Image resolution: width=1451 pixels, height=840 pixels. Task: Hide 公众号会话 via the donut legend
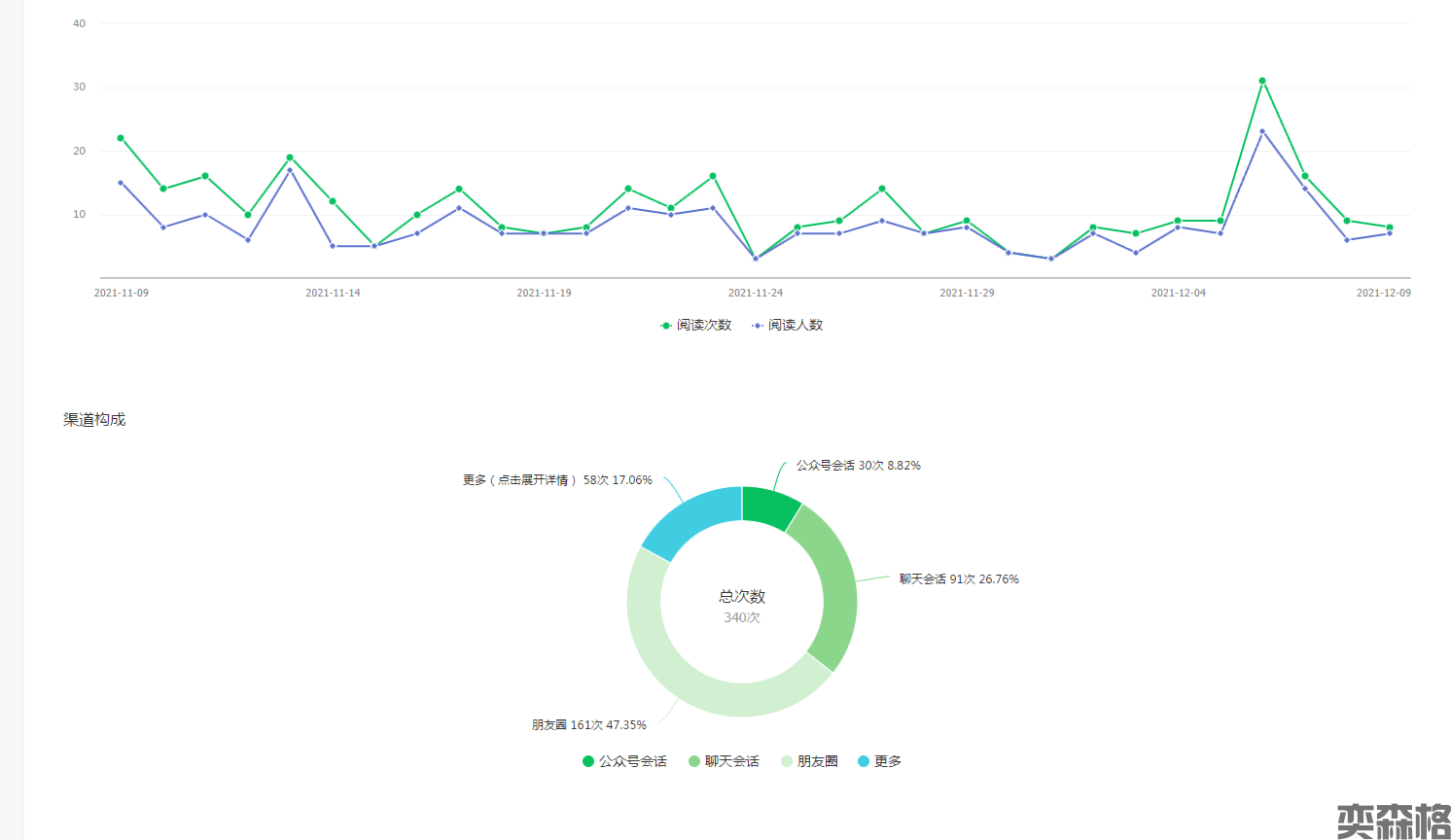click(624, 761)
